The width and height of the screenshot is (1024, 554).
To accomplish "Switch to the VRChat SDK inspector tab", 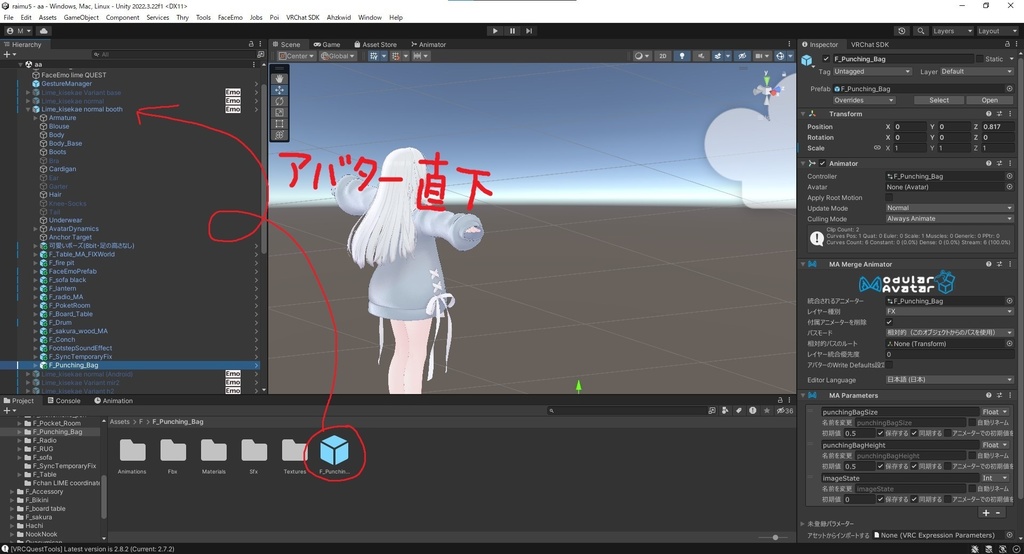I will coord(869,44).
